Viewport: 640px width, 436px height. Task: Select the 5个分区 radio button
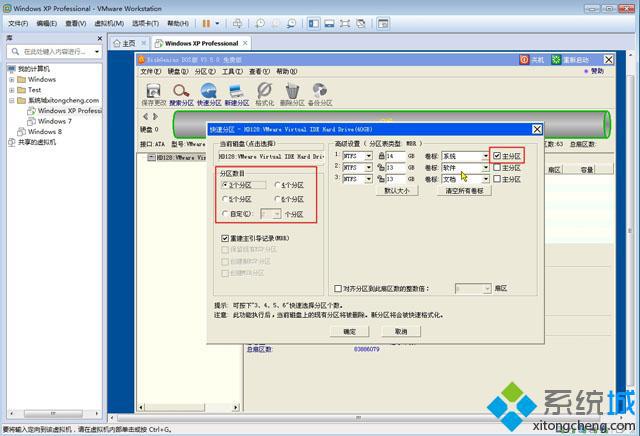click(x=225, y=199)
